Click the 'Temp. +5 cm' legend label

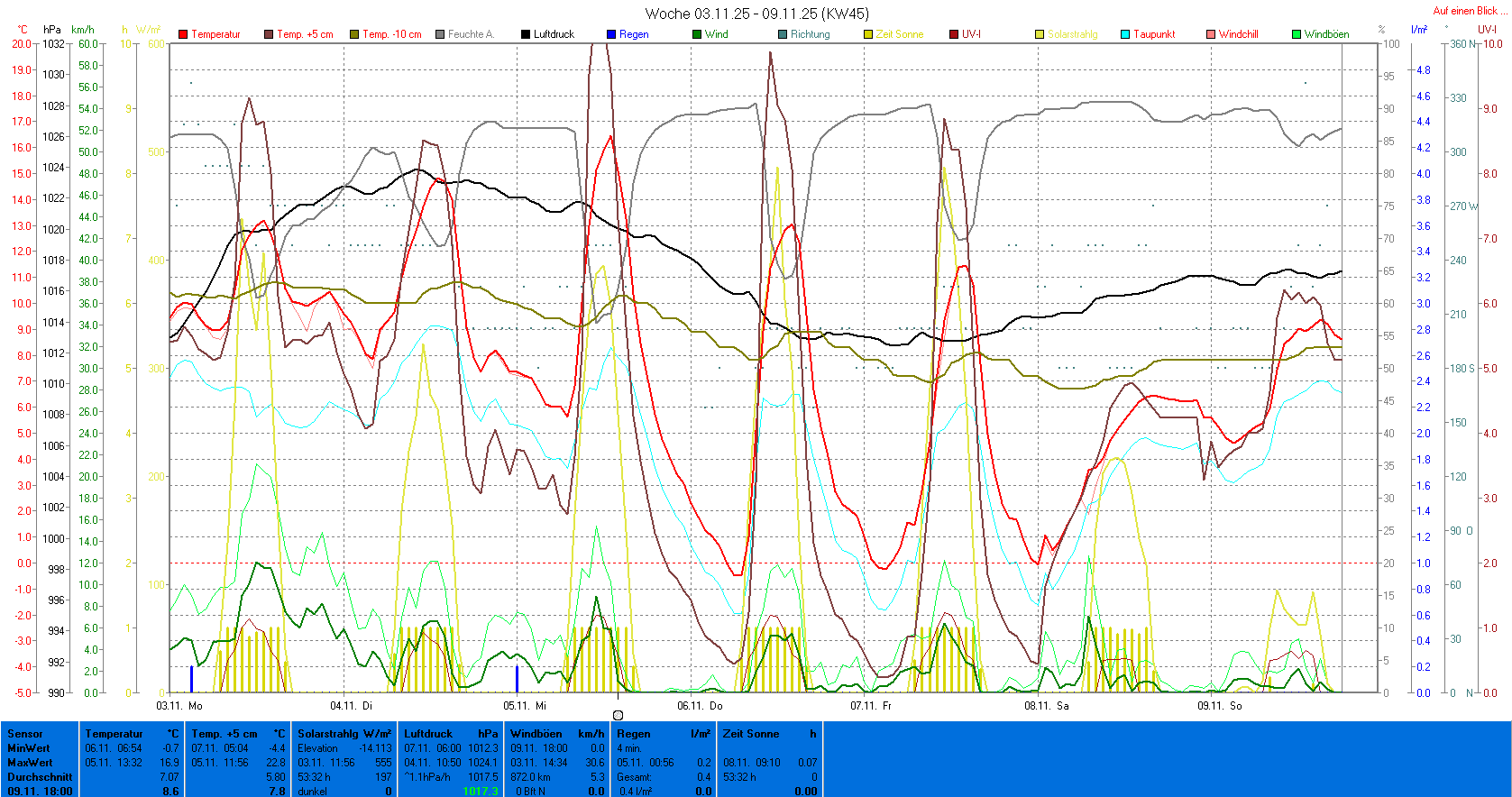click(305, 34)
